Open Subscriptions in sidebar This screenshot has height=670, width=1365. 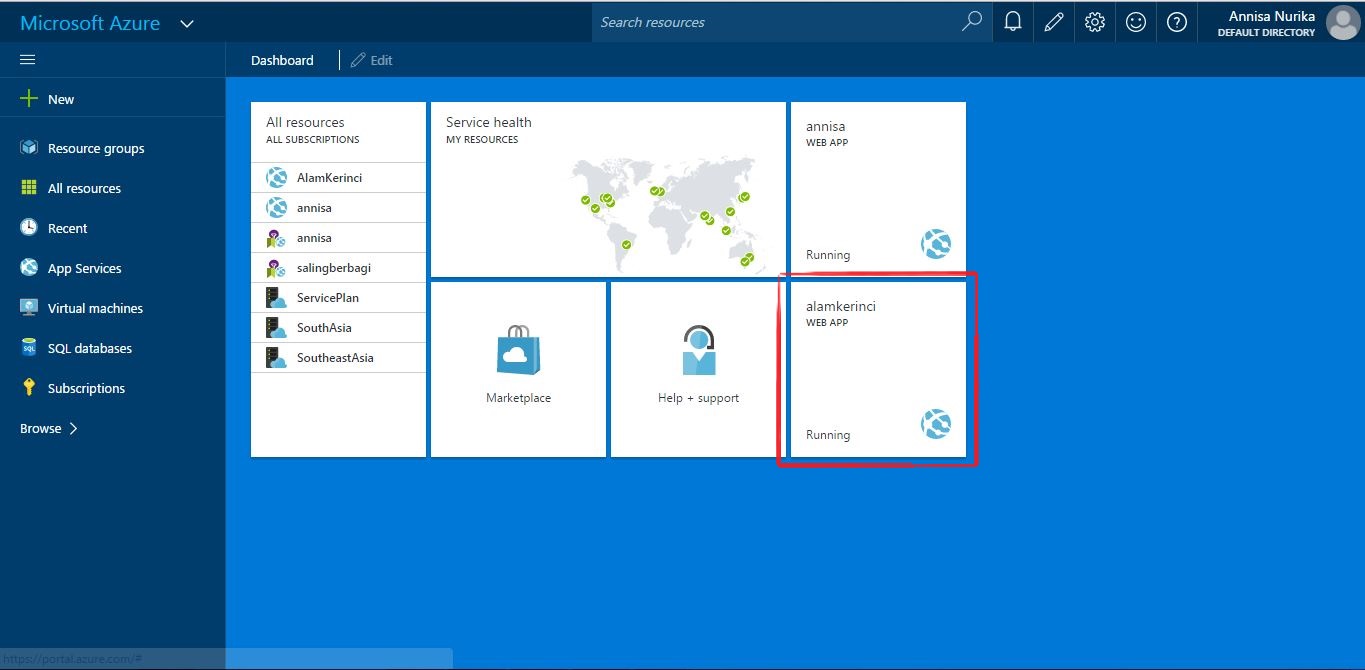pyautogui.click(x=86, y=388)
